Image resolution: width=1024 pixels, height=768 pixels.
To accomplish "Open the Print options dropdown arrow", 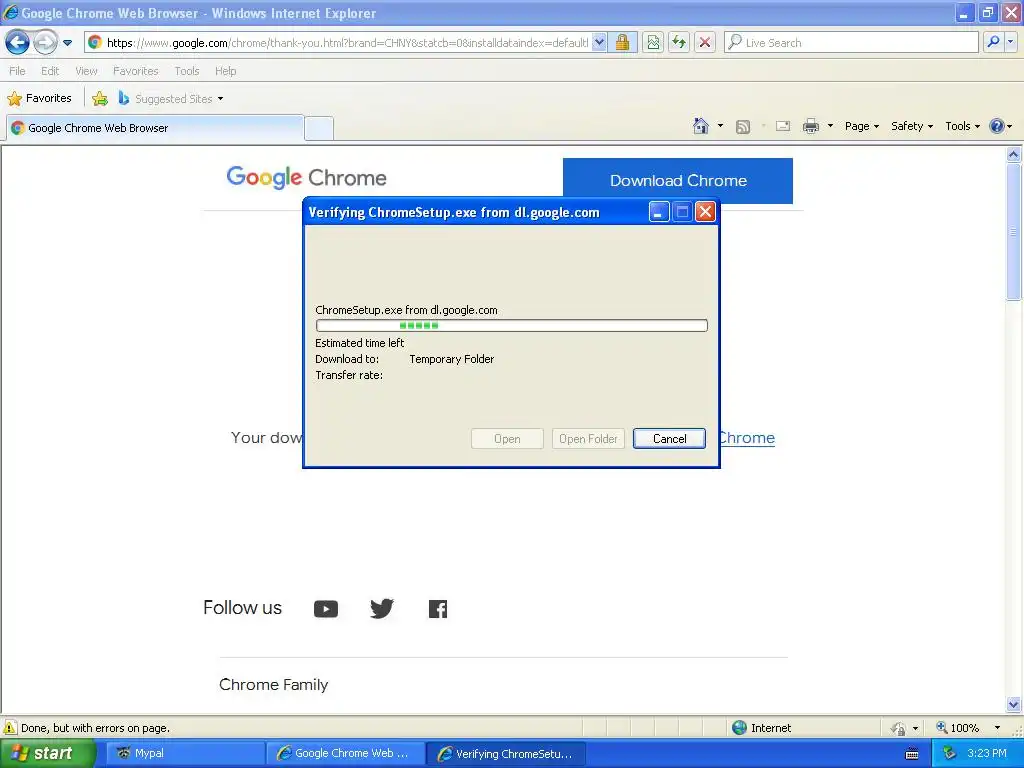I will click(830, 126).
